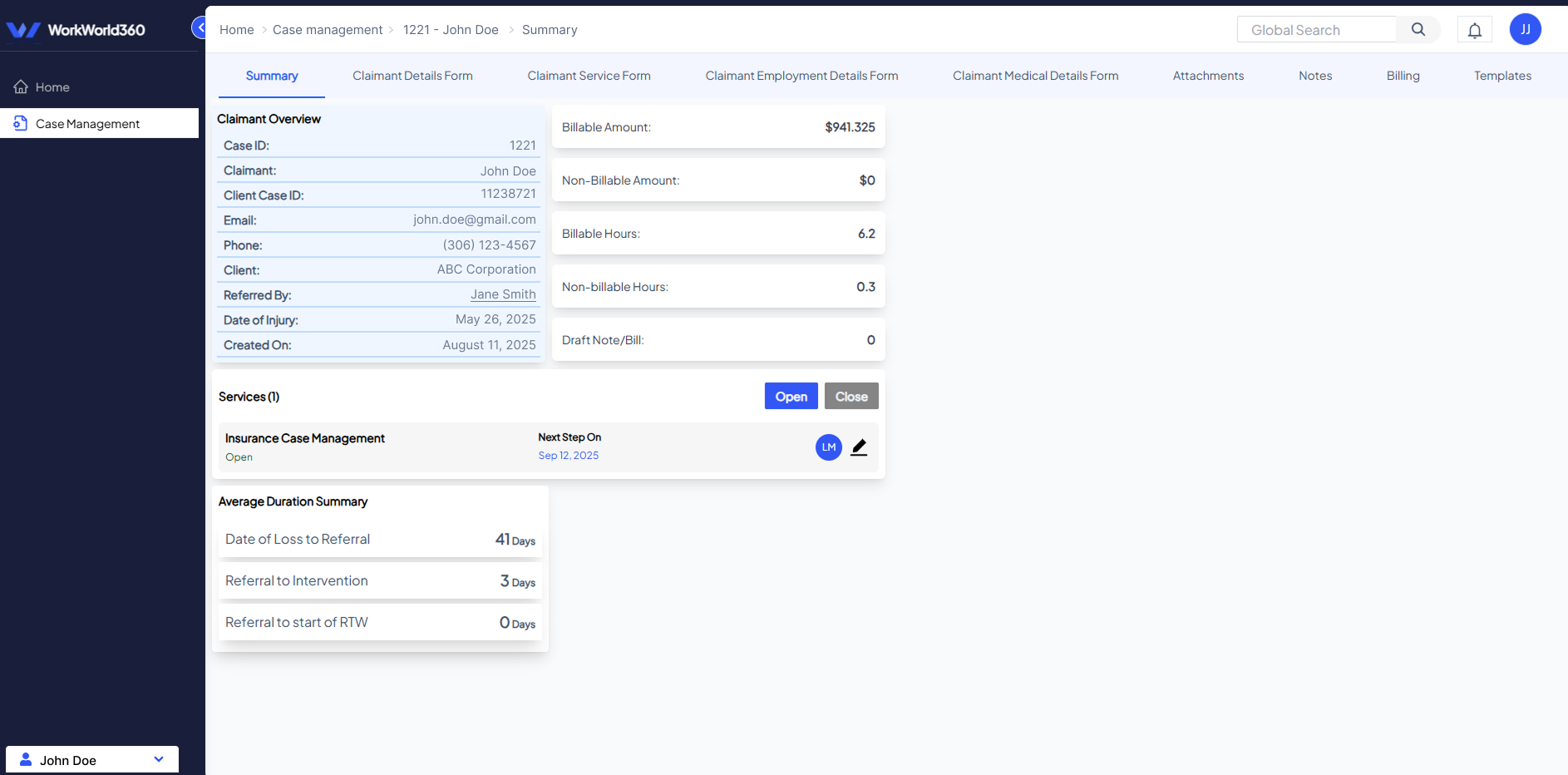Viewport: 1568px width, 775px height.
Task: Open the JJ user avatar menu
Action: (1525, 29)
